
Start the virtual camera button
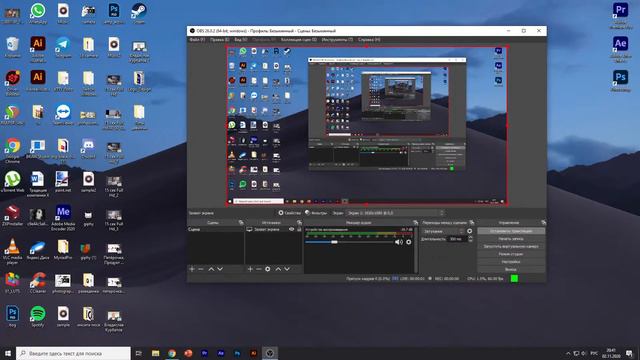(511, 247)
